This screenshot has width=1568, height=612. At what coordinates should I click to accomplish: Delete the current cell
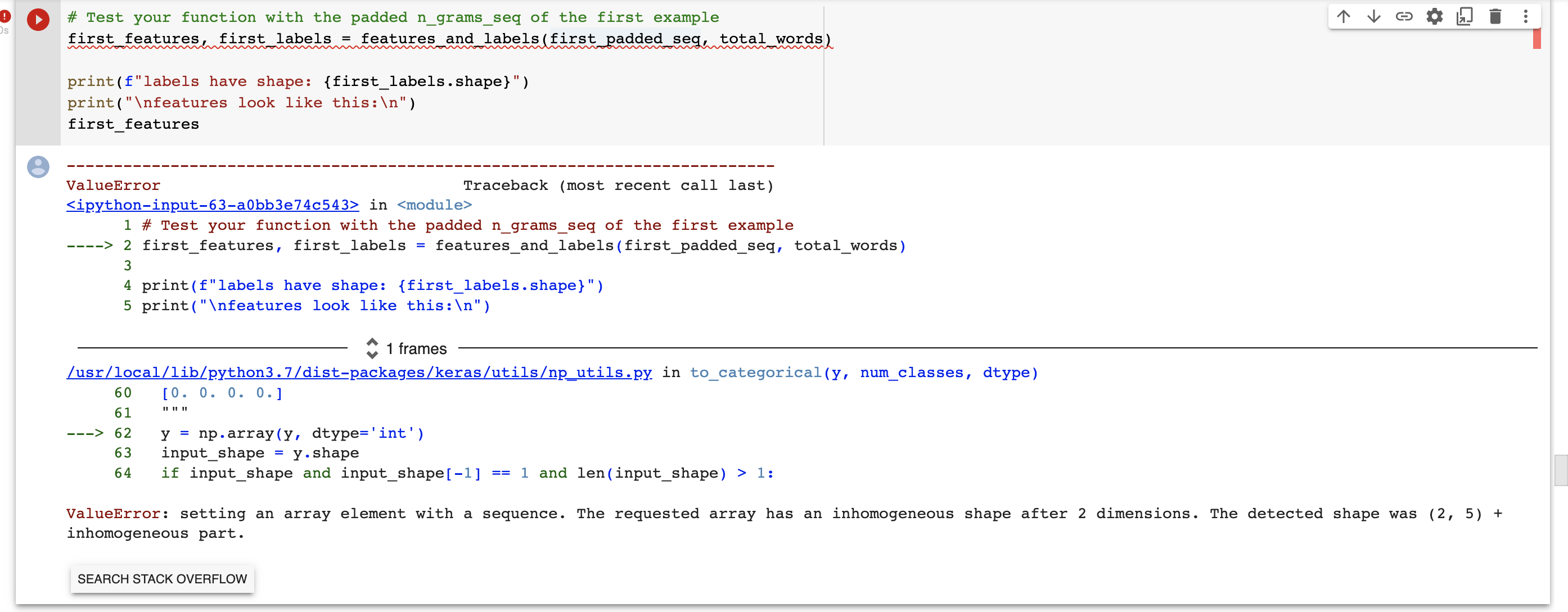tap(1495, 16)
